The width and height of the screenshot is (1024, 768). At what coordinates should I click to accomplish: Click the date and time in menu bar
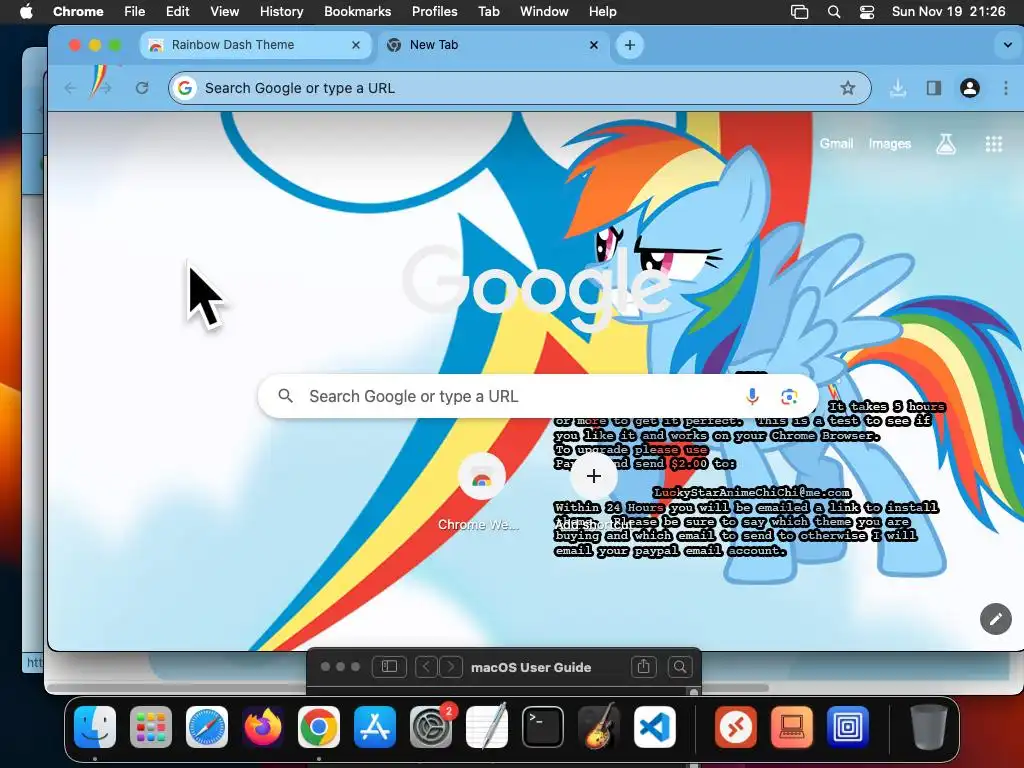(x=948, y=12)
